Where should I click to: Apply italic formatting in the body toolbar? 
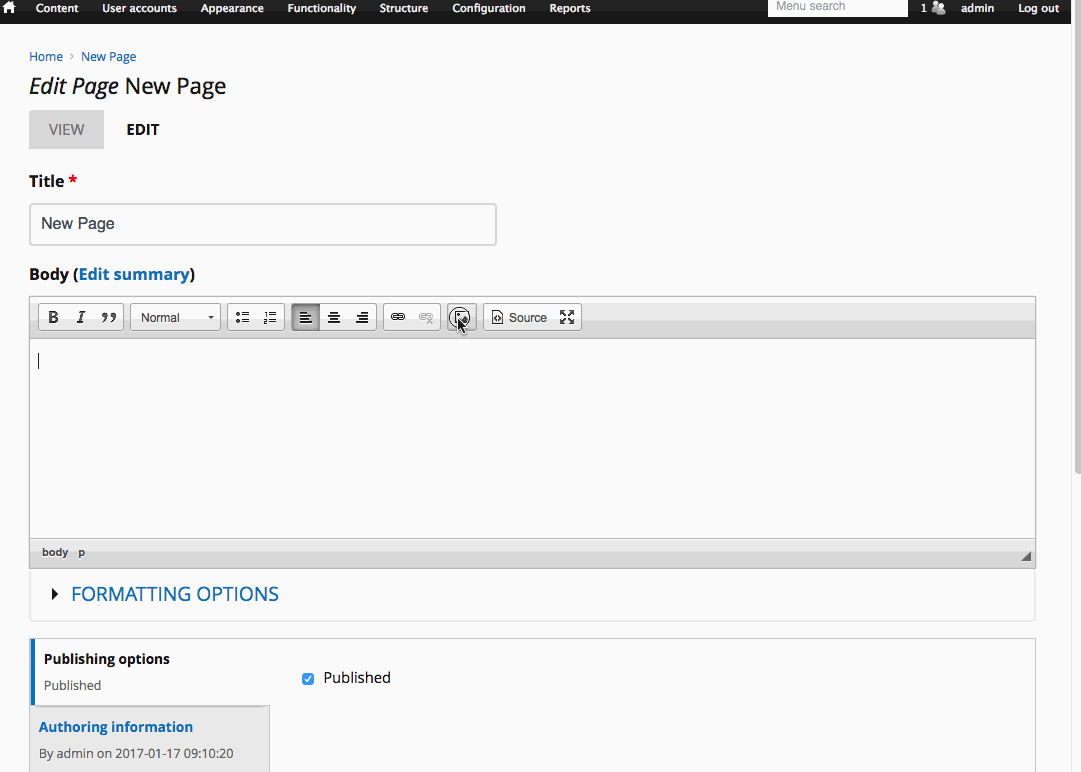click(x=81, y=317)
